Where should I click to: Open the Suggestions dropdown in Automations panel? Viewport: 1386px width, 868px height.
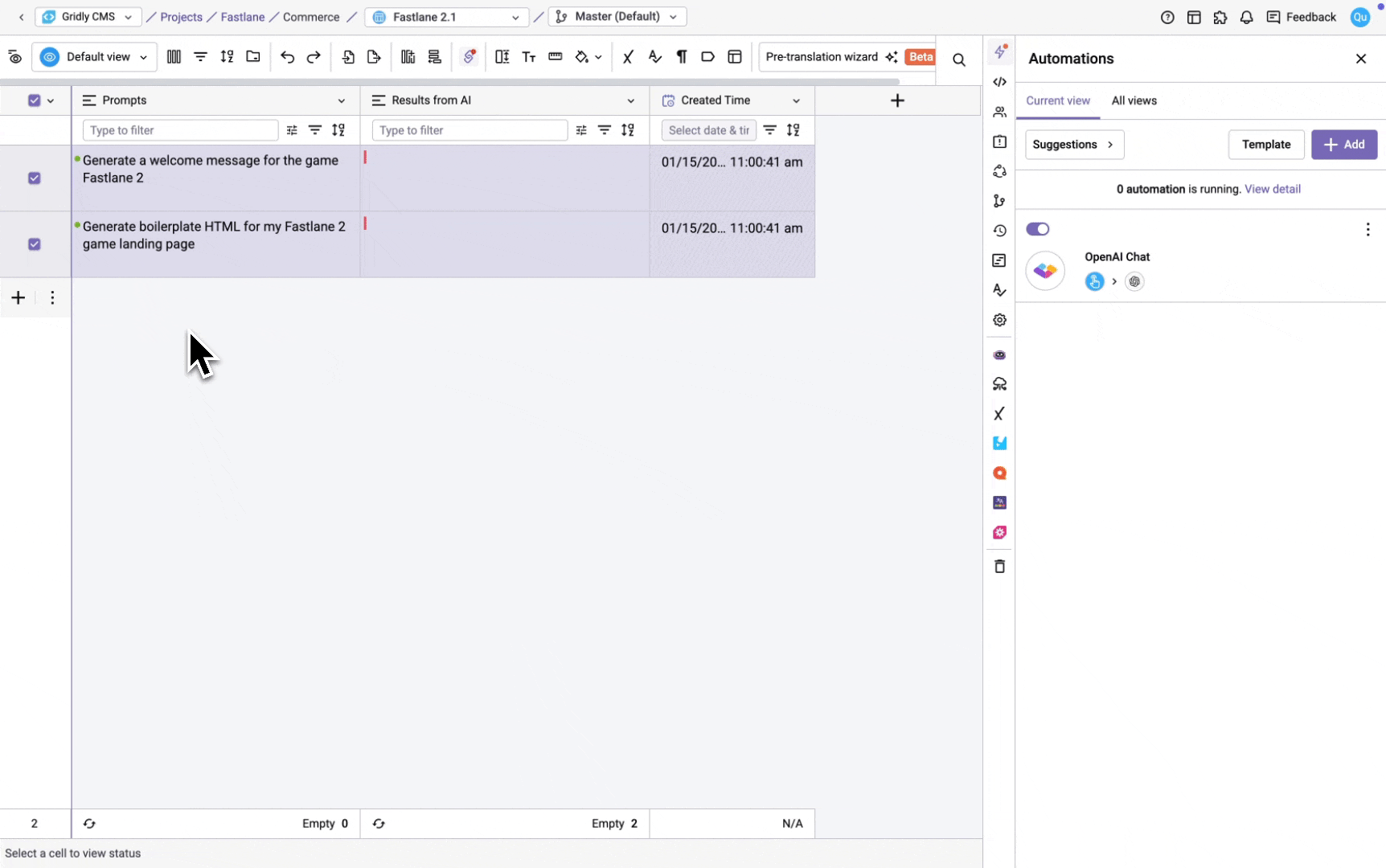(x=1074, y=145)
